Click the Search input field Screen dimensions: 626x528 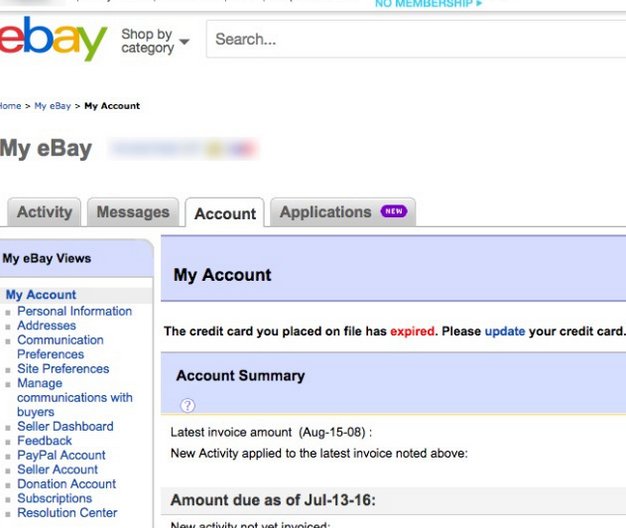[416, 39]
